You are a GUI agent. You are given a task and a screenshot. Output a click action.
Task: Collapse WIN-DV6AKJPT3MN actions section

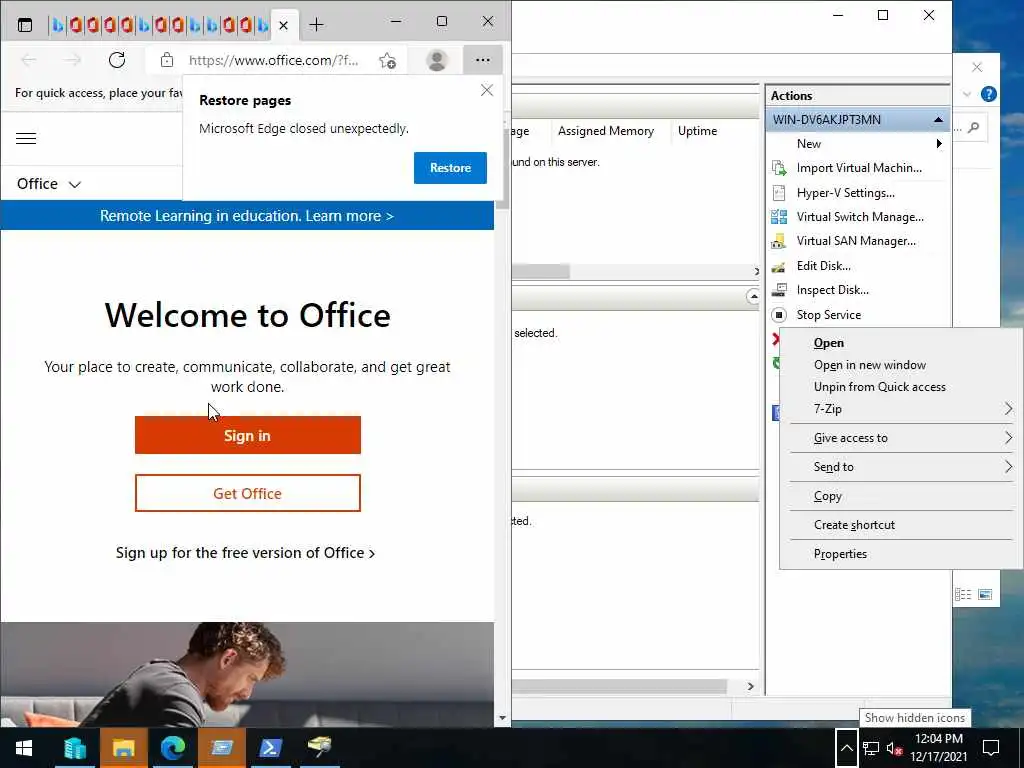coord(938,120)
